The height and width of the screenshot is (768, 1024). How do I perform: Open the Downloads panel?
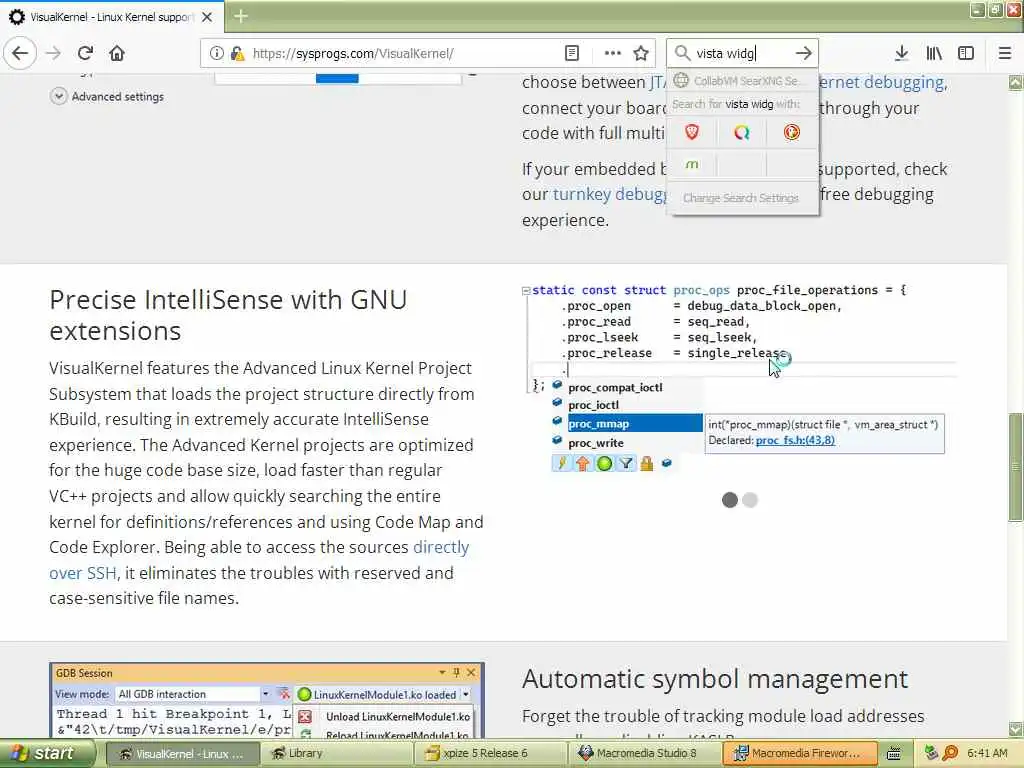click(901, 53)
